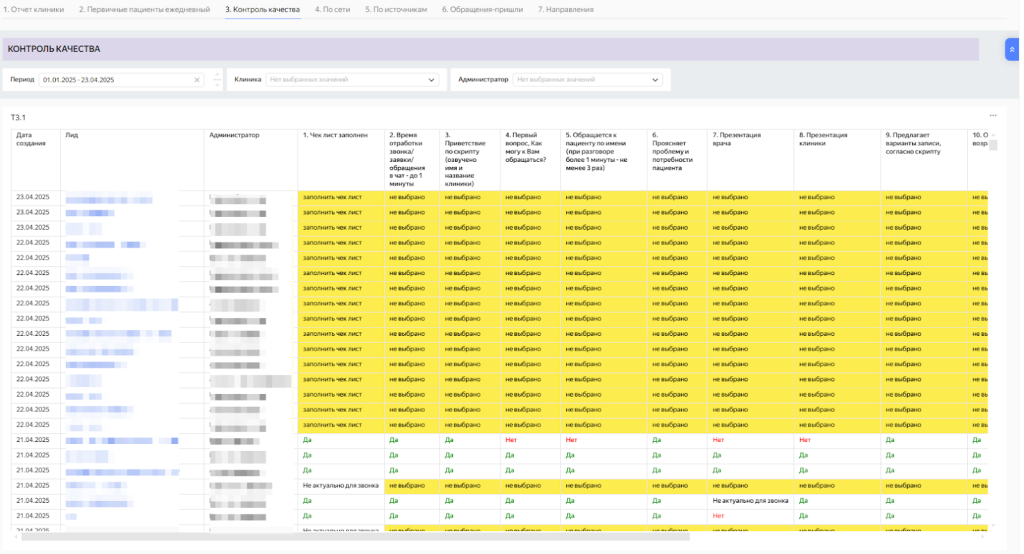Expand the Администратор filter dropdown
The height and width of the screenshot is (554, 1024).
(x=655, y=80)
